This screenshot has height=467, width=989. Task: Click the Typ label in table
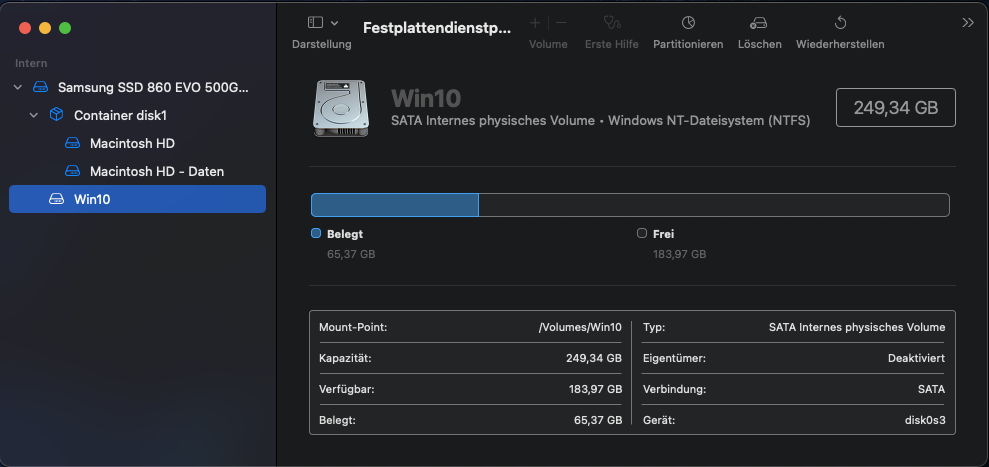[654, 328]
